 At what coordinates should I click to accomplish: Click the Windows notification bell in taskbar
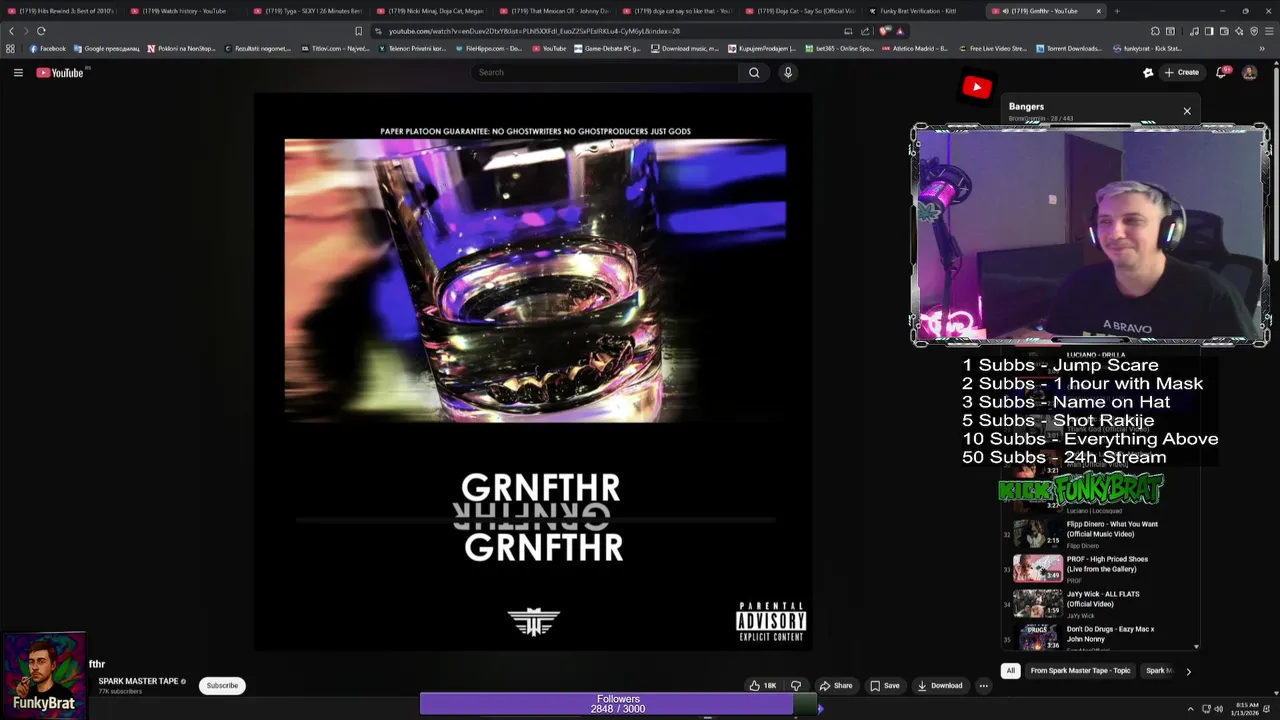pyautogui.click(x=1269, y=709)
